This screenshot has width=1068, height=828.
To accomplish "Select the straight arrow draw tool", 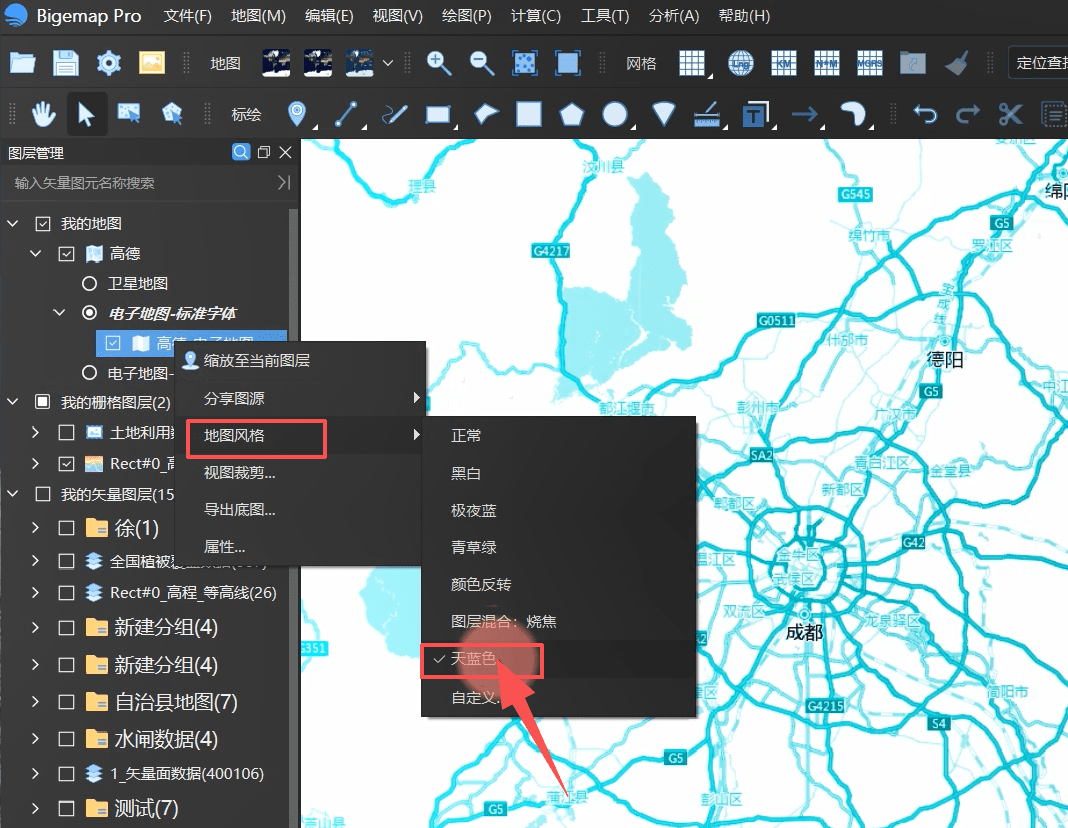I will (804, 114).
